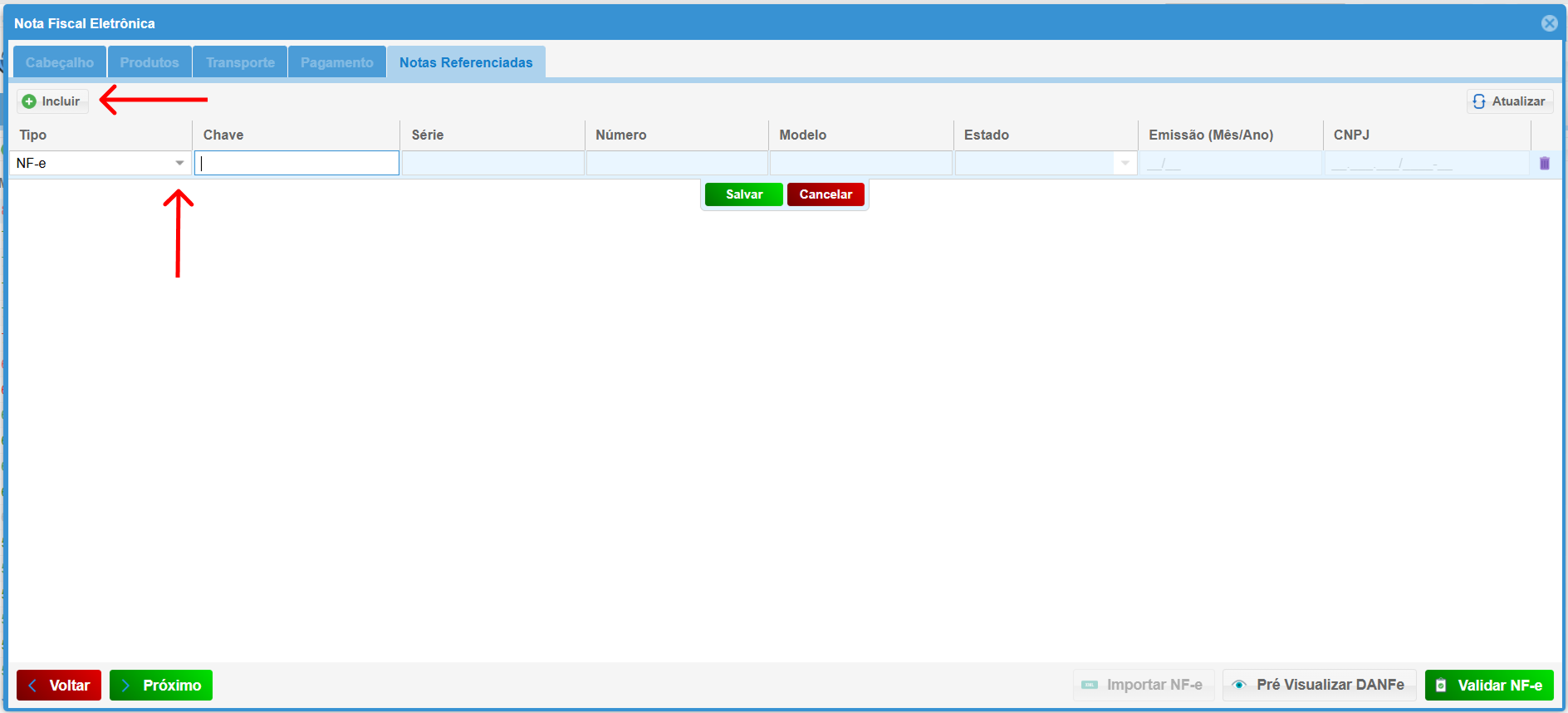Switch to the Cabeçalho tab
This screenshot has width=1568, height=713.
[60, 62]
